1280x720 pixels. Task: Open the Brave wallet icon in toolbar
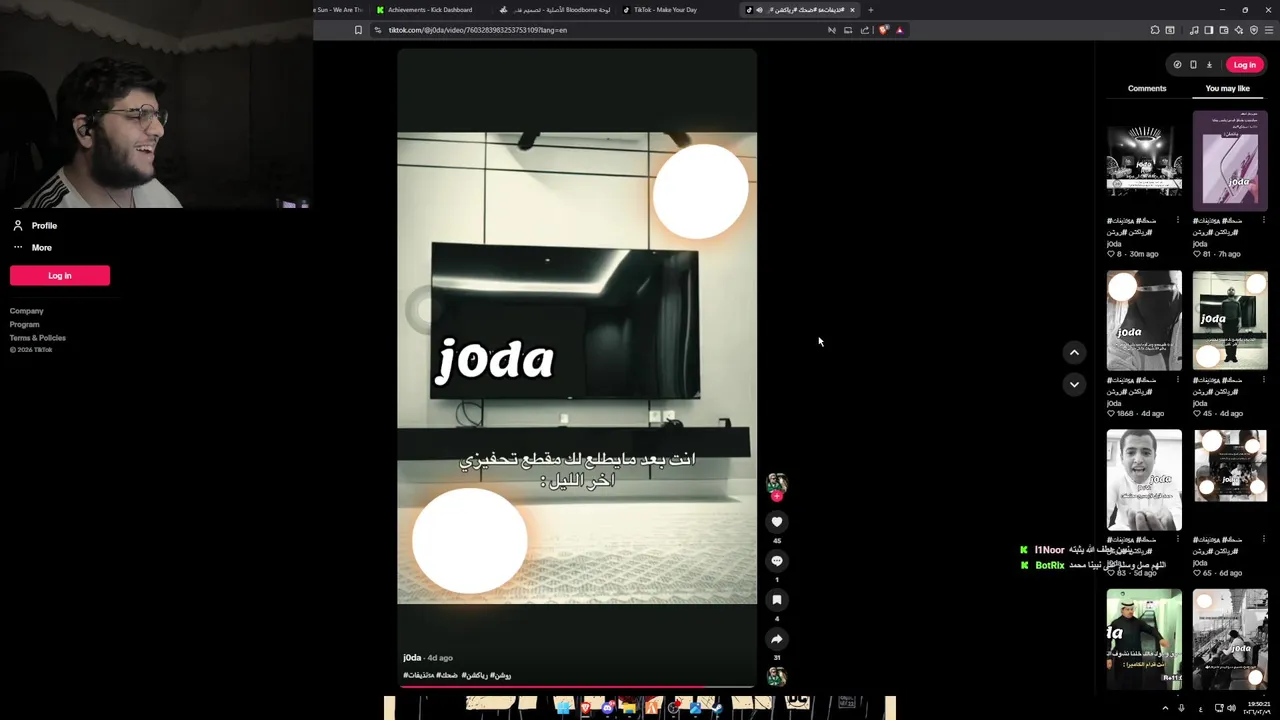[1224, 30]
